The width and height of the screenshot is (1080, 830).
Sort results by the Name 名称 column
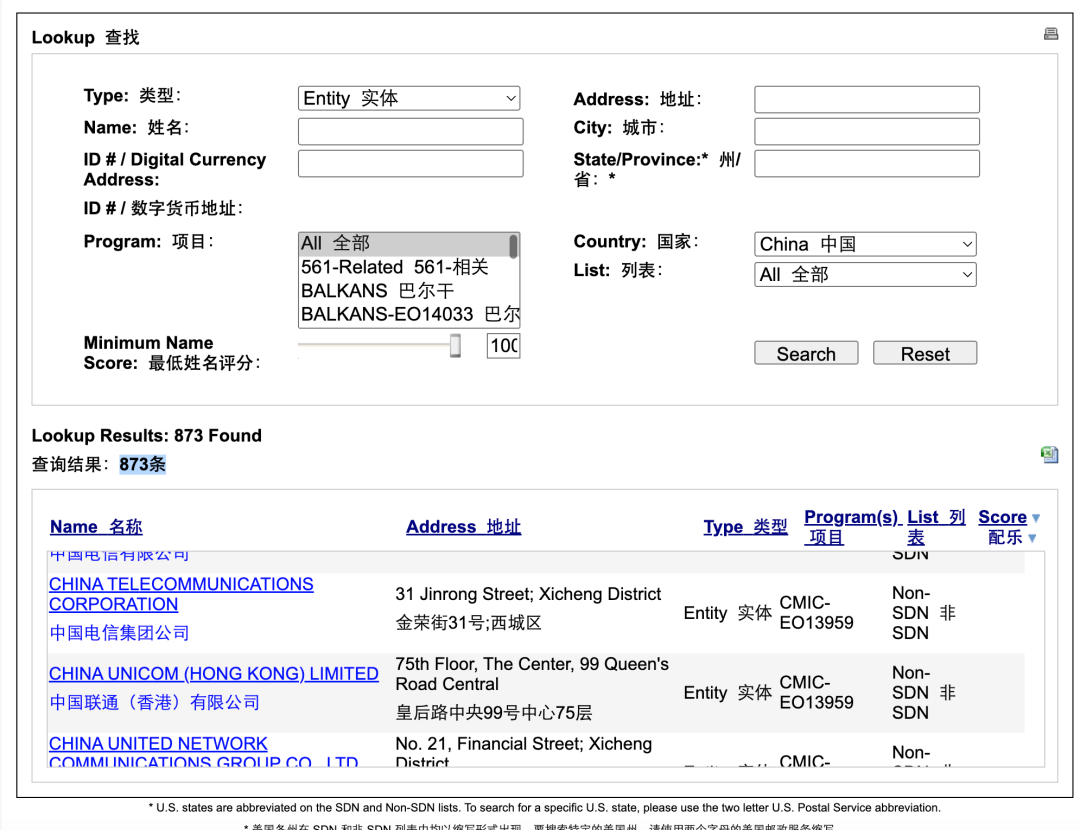pyautogui.click(x=95, y=526)
